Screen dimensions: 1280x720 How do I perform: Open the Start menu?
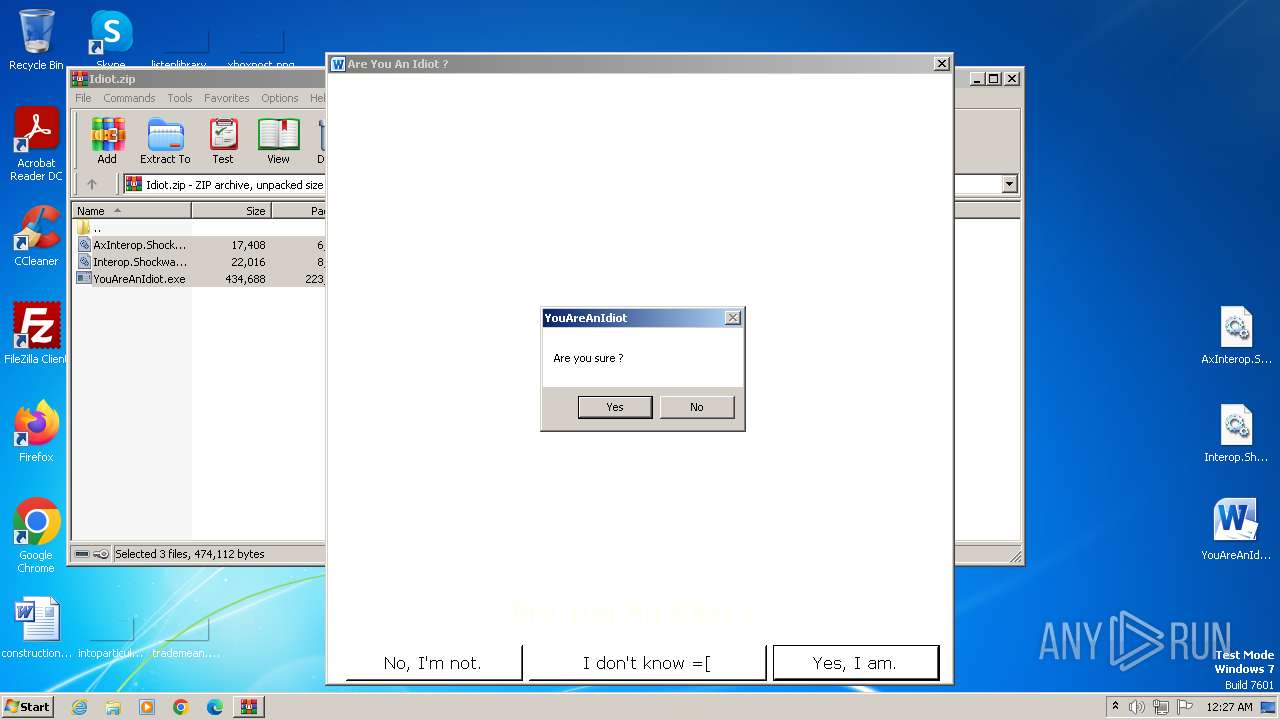tap(27, 707)
